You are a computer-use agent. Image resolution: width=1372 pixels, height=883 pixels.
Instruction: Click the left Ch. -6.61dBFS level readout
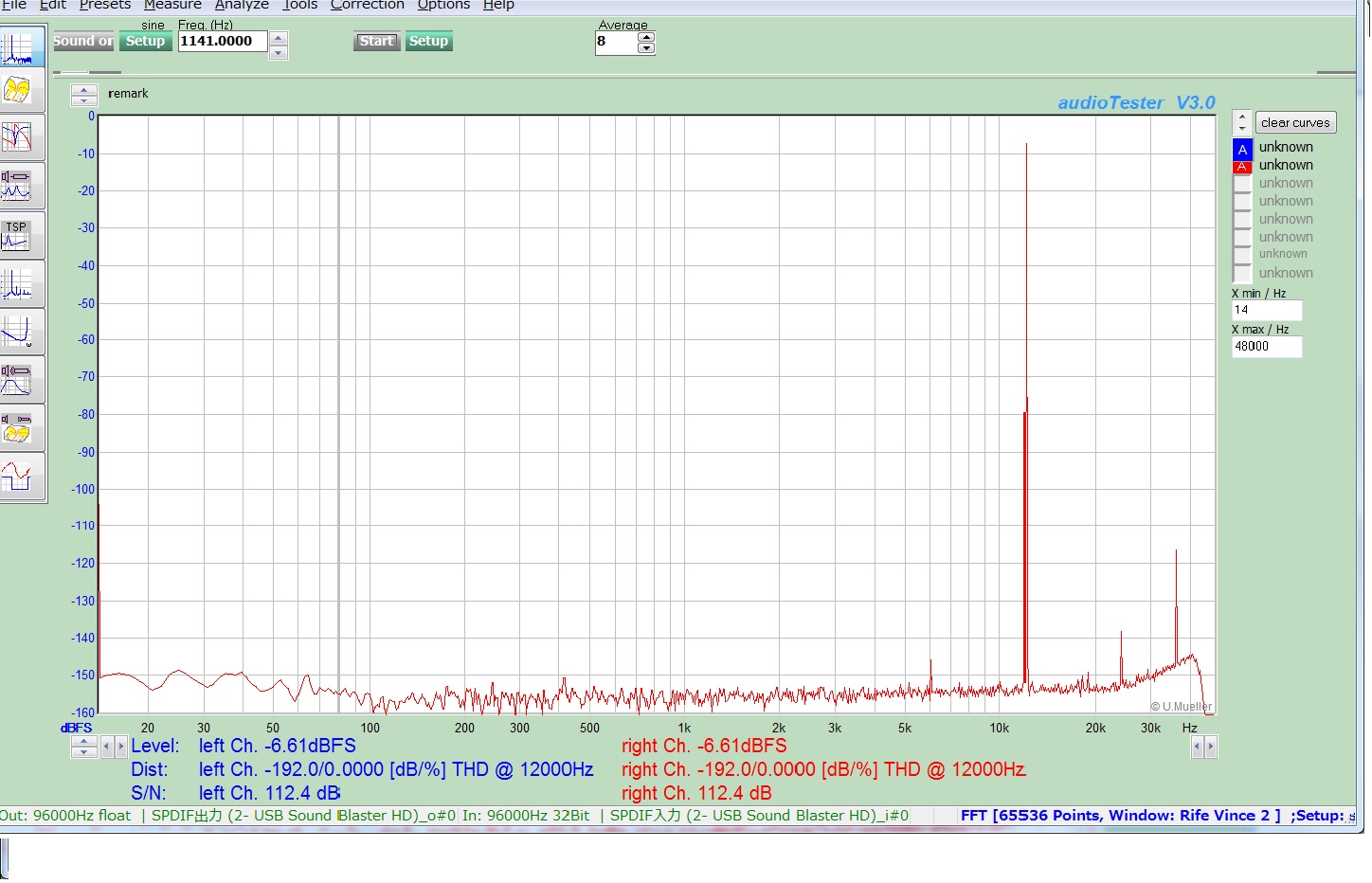tap(278, 746)
